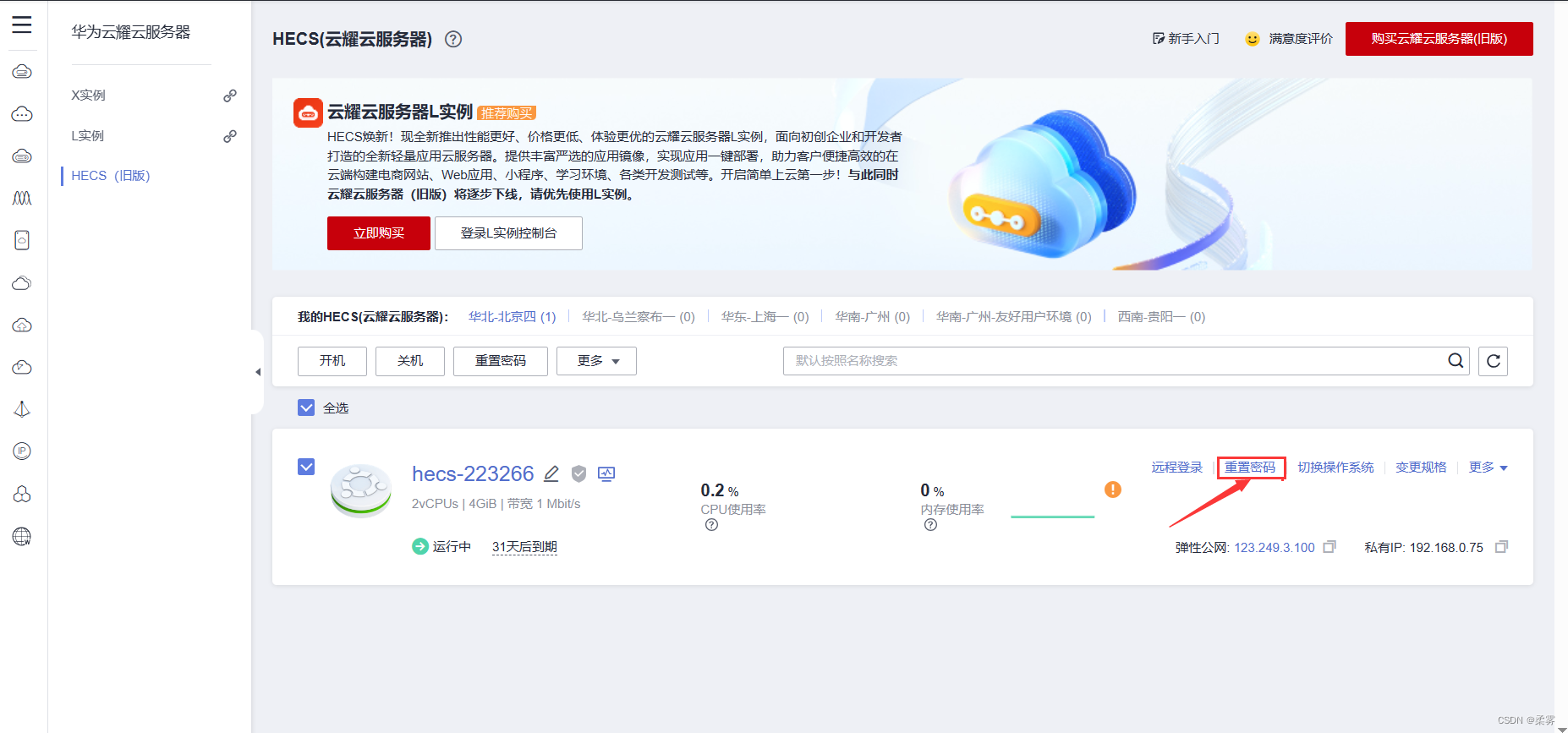Uncheck the hecs-223266 row checkbox
The width and height of the screenshot is (1568, 733).
coord(306,467)
